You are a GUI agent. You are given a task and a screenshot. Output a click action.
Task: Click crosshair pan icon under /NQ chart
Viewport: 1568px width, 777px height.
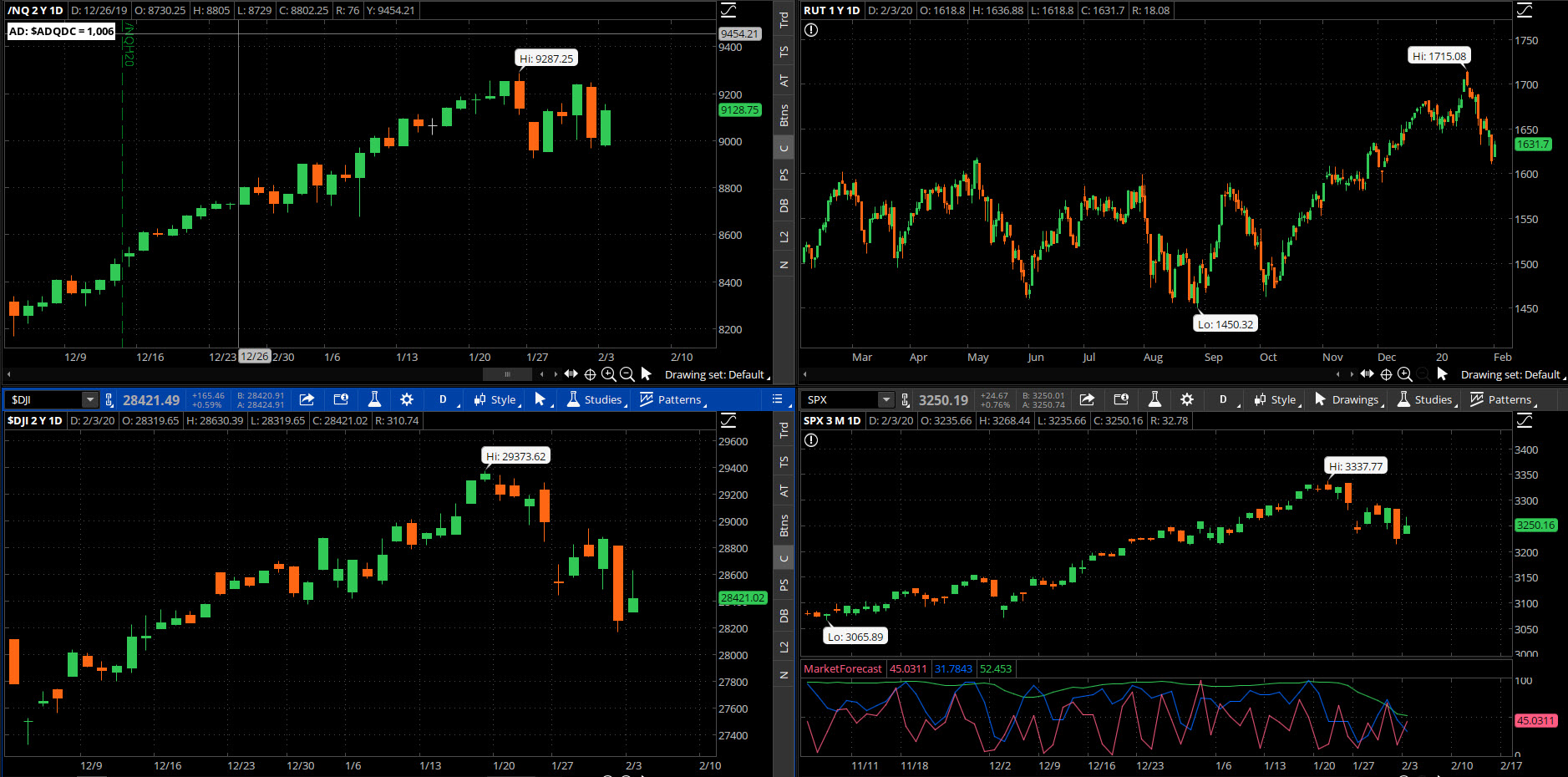coord(590,374)
